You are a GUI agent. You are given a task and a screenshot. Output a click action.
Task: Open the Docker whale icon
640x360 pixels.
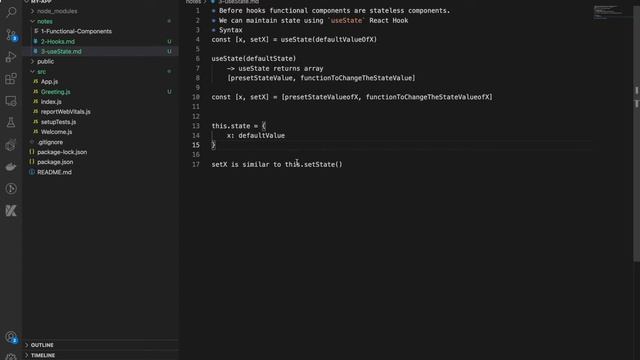point(11,167)
